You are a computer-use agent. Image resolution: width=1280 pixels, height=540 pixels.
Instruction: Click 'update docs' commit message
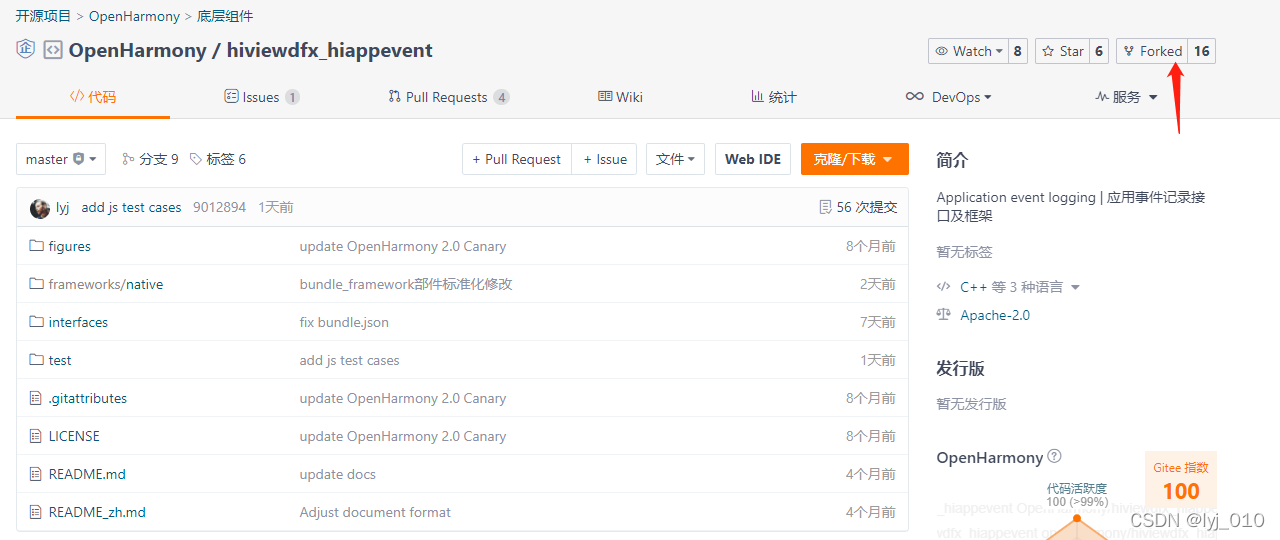point(338,474)
